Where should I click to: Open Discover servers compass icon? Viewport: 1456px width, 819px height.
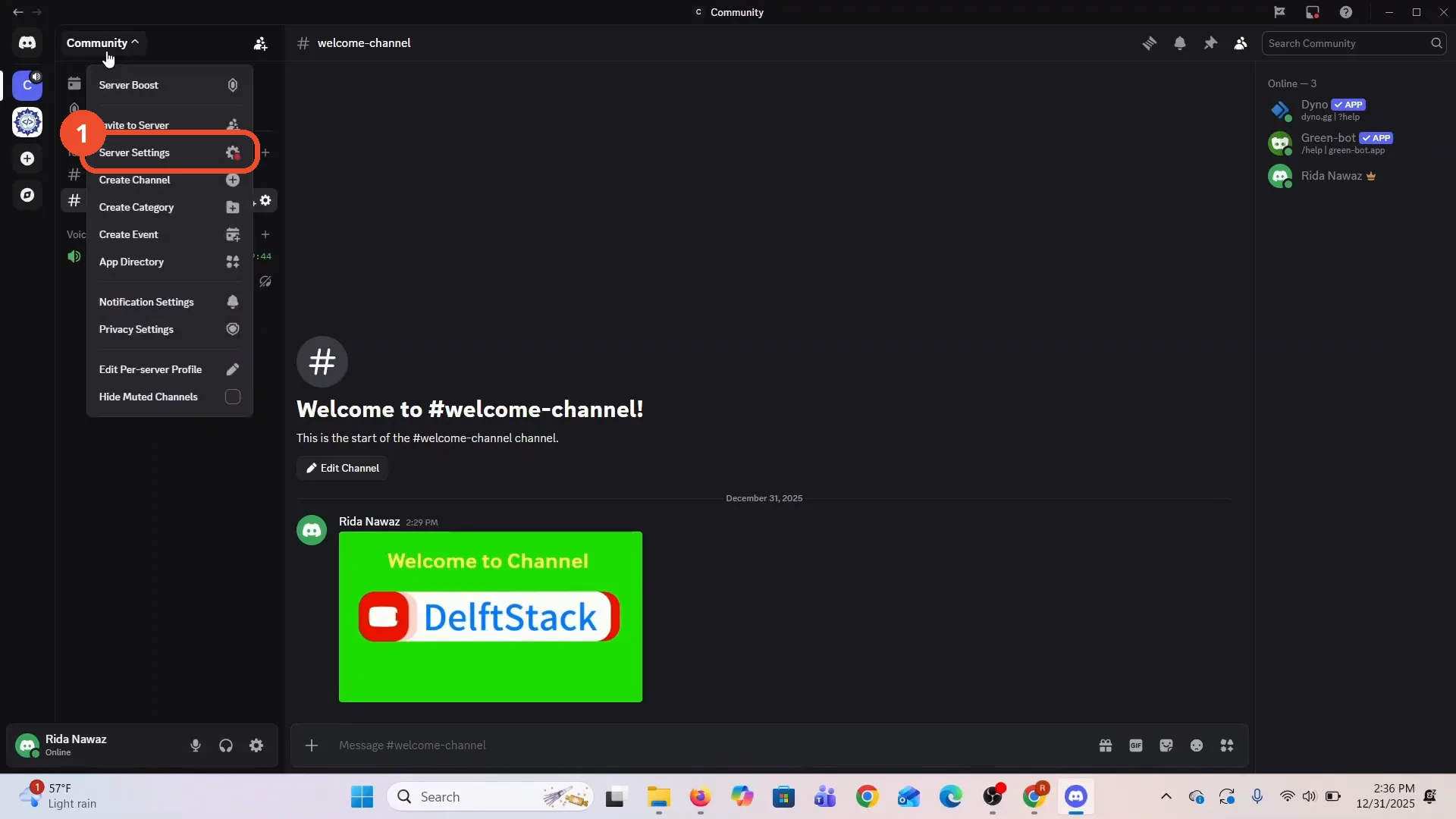(x=27, y=195)
